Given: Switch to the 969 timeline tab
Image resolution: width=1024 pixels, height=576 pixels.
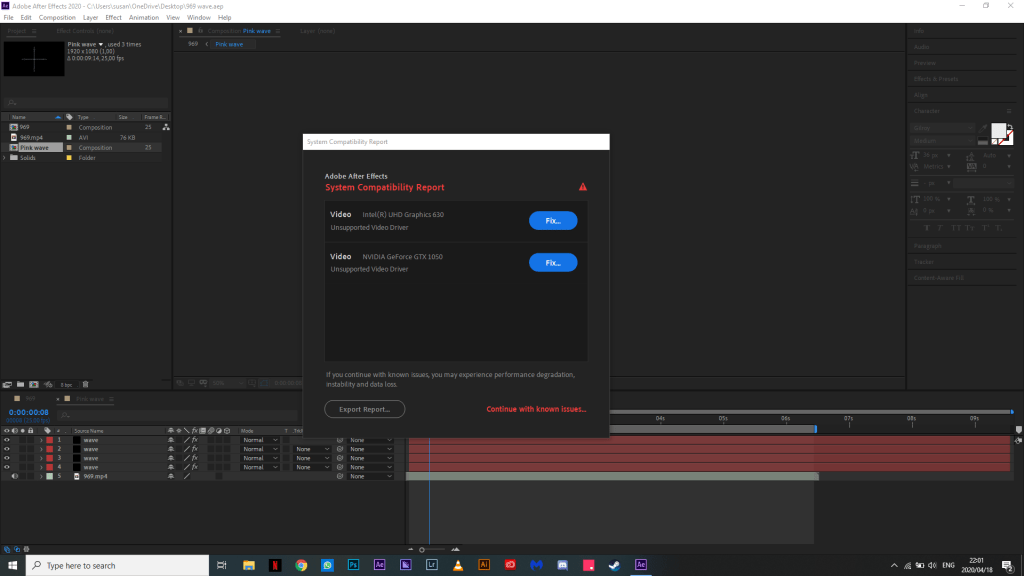Looking at the screenshot, I should 31,399.
